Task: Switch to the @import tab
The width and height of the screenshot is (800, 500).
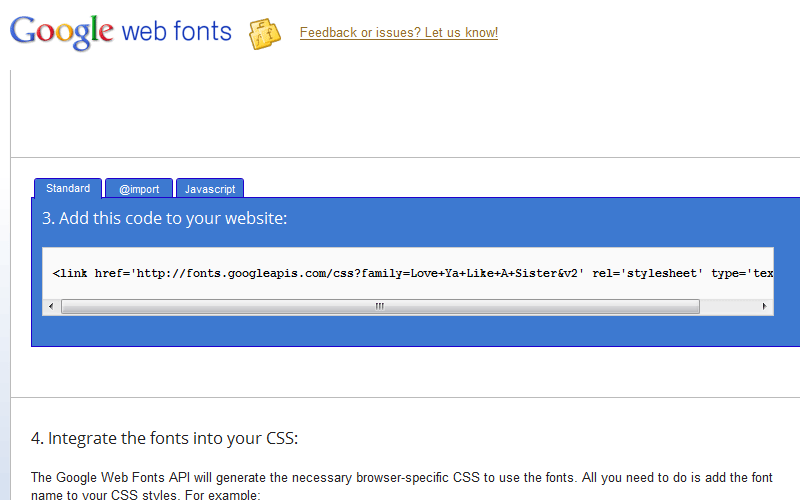Action: [139, 189]
